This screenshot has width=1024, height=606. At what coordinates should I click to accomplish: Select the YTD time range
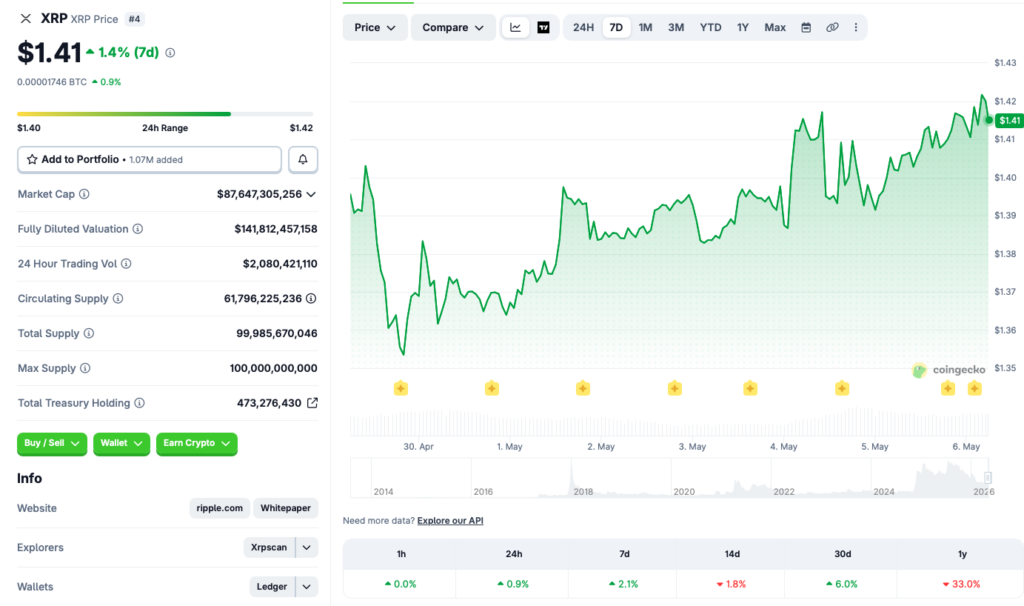(711, 27)
